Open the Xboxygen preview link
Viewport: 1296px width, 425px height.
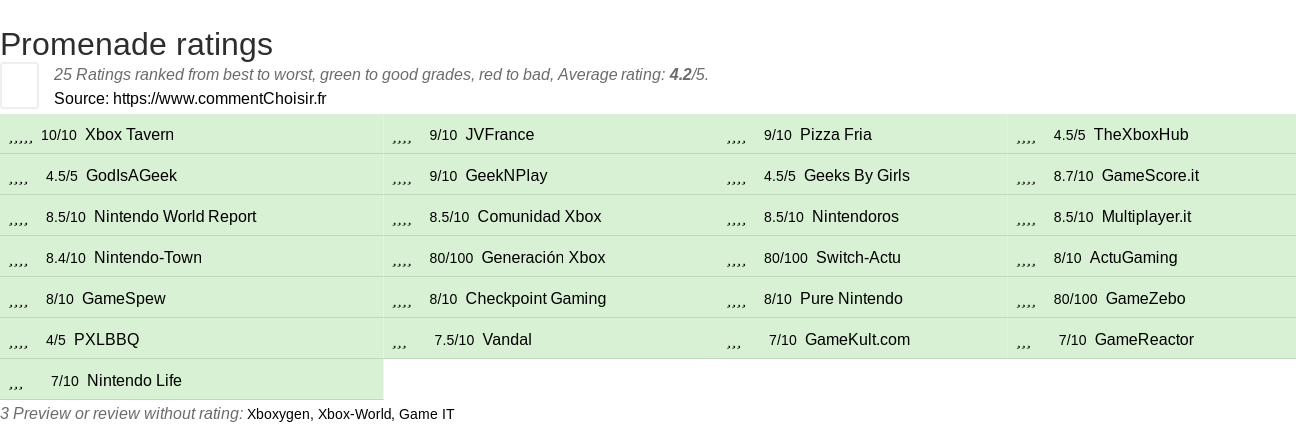(x=278, y=414)
